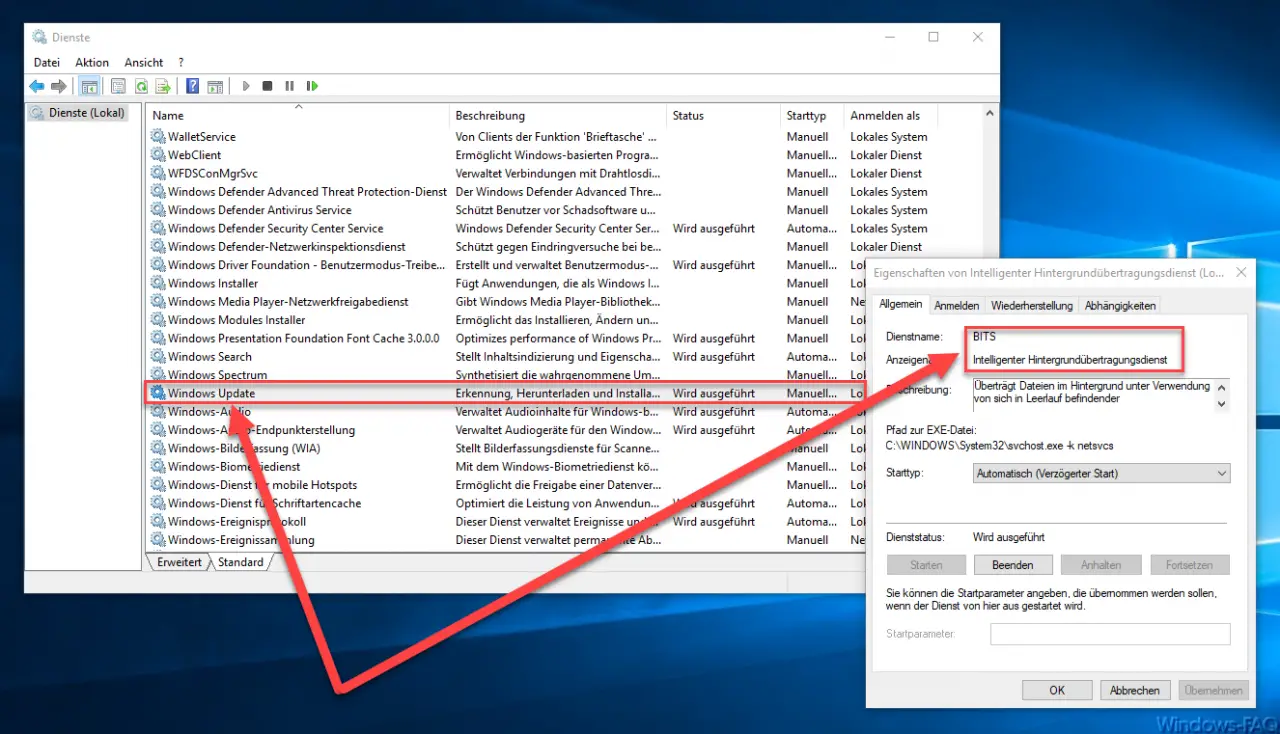Image resolution: width=1280 pixels, height=734 pixels.
Task: Click the Abbrechen button
Action: 1135,690
